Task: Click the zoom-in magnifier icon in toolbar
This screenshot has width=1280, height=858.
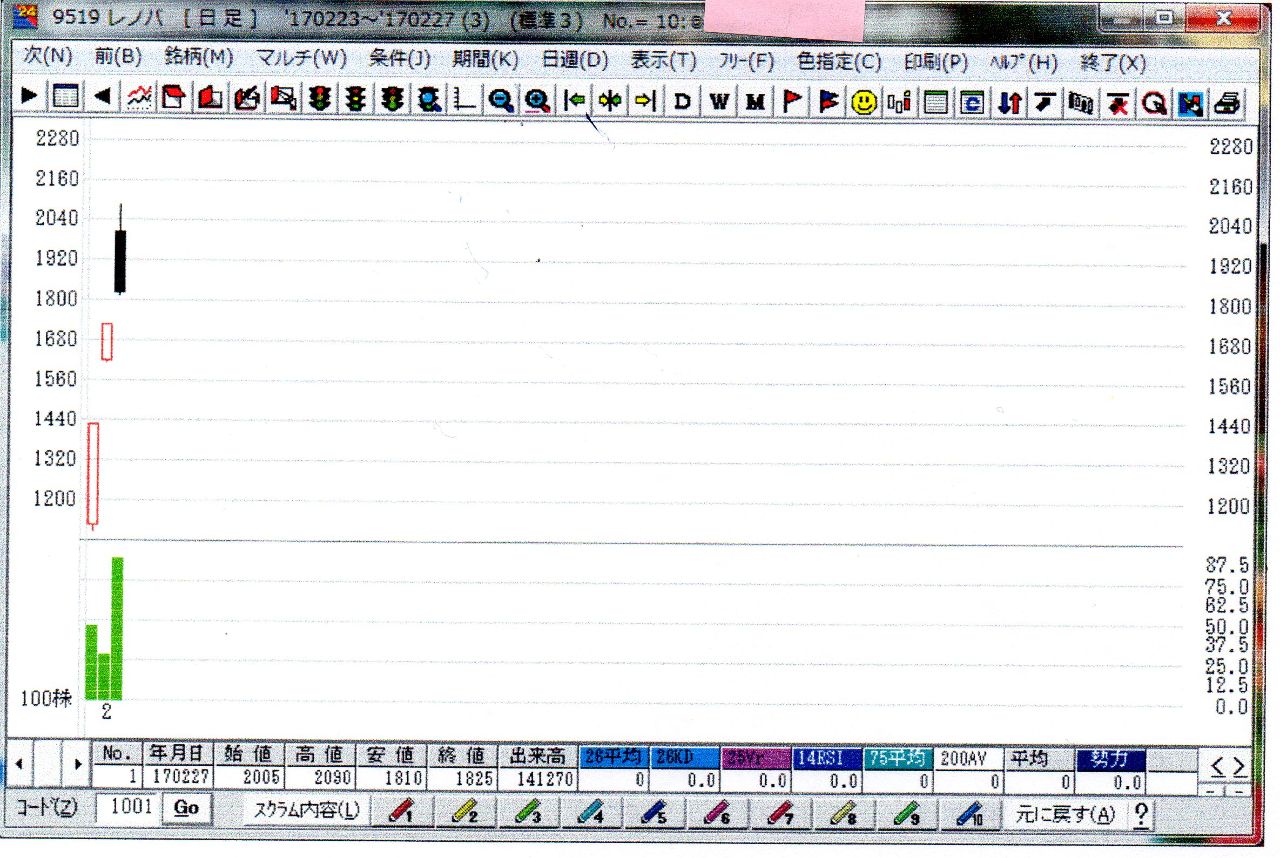Action: pos(537,100)
